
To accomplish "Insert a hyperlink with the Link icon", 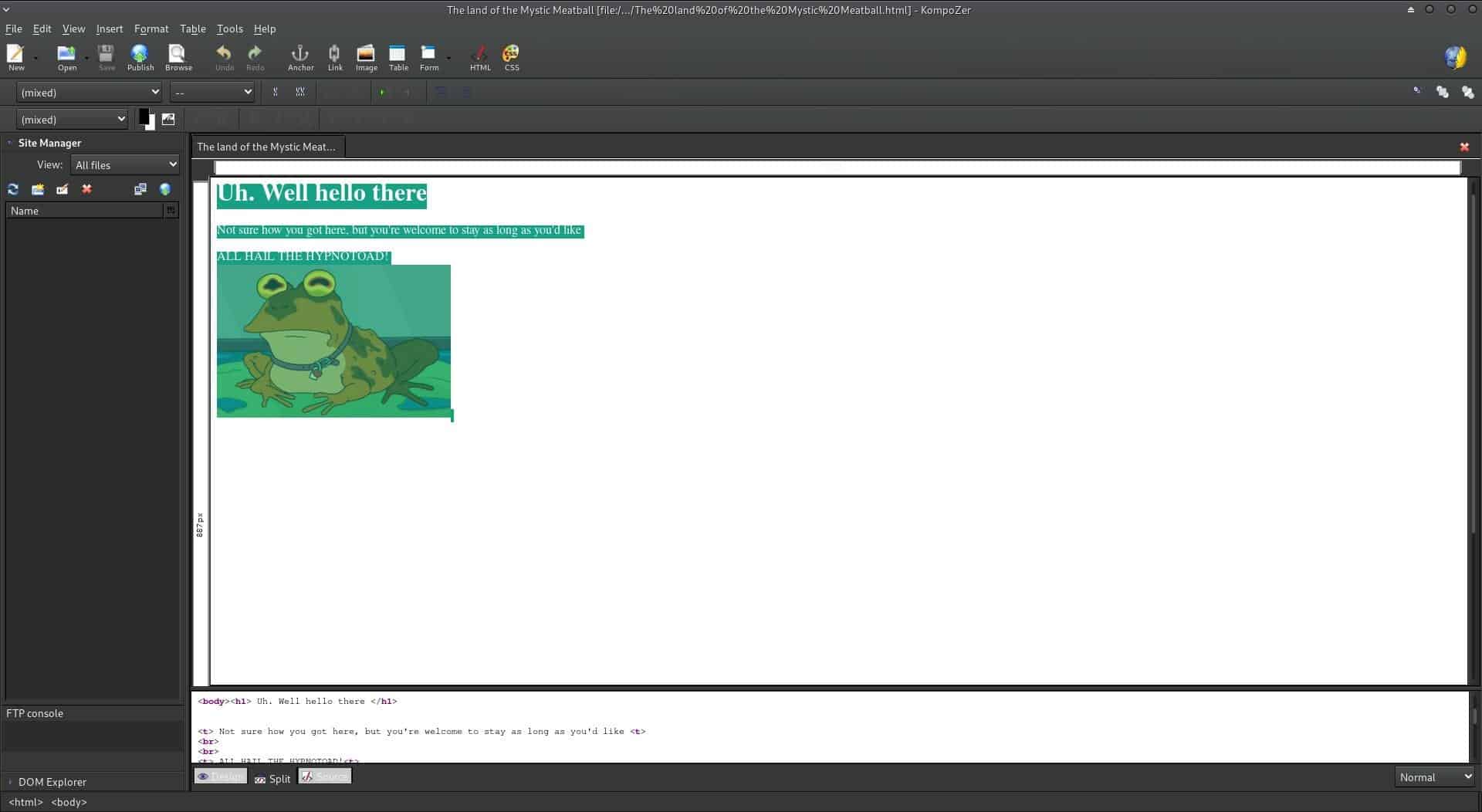I will 334,57.
